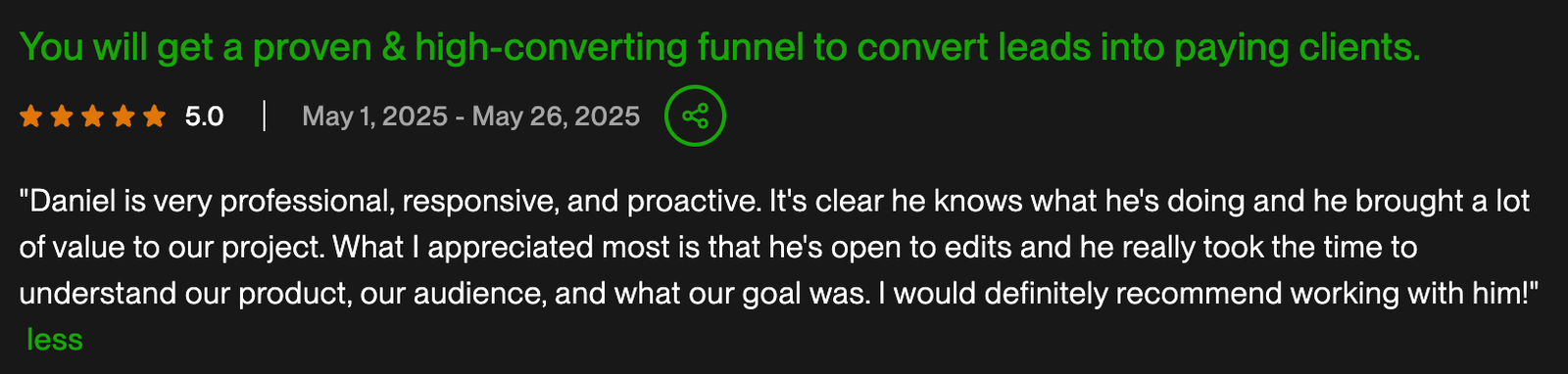Image resolution: width=1568 pixels, height=374 pixels.
Task: Click the fifth orange rating star
Action: click(155, 117)
